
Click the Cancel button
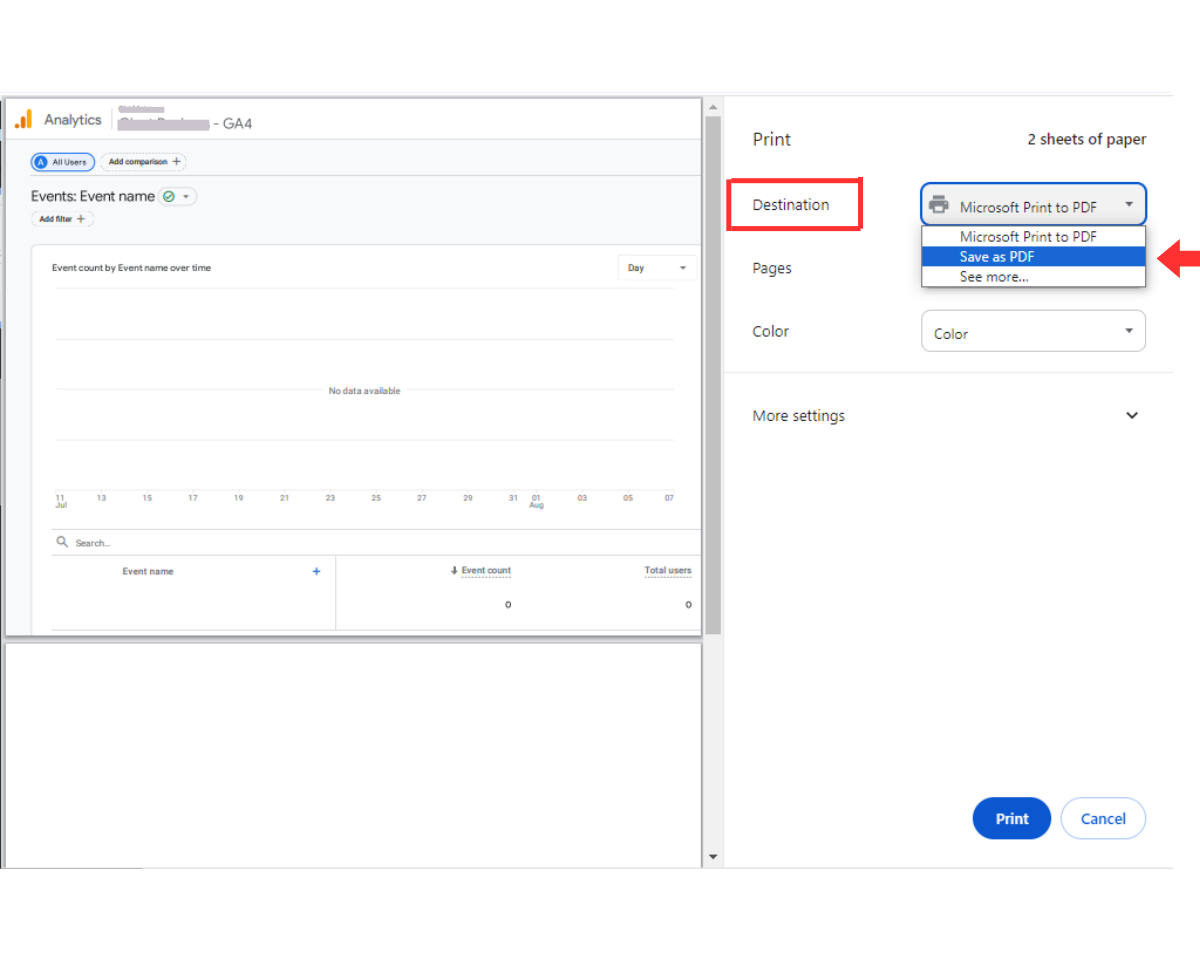(x=1103, y=818)
